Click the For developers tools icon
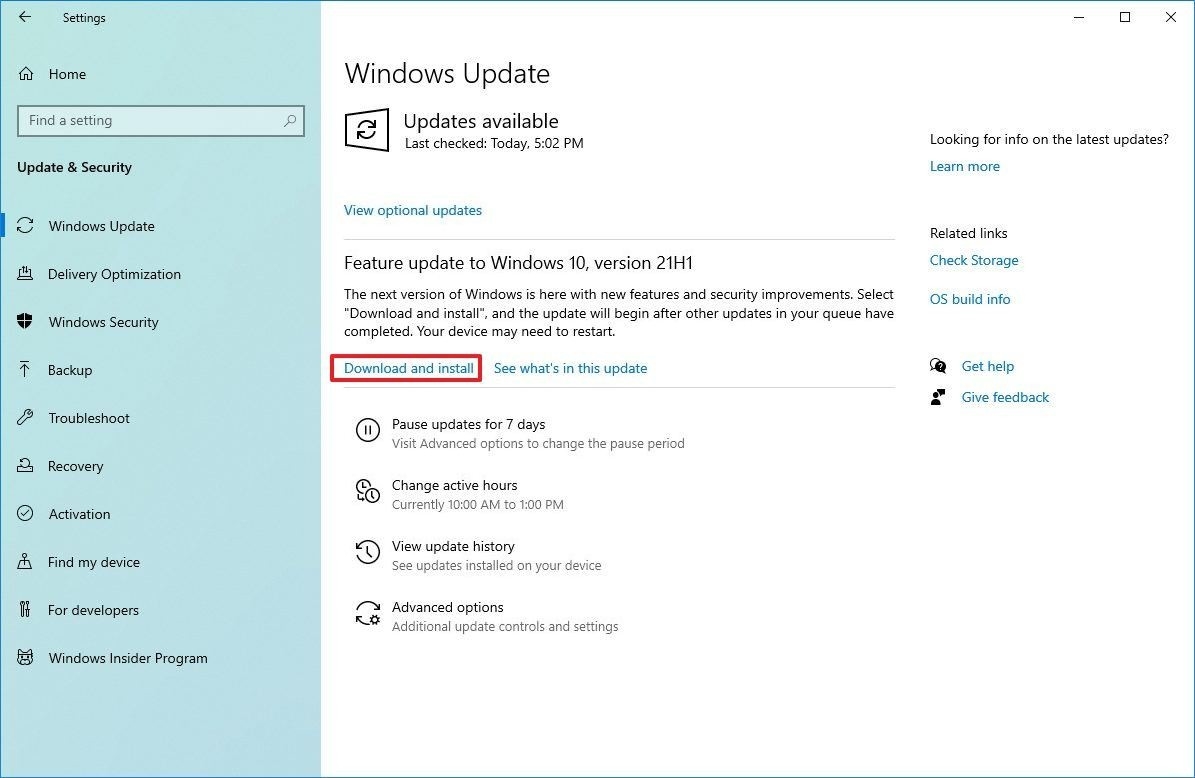1195x778 pixels. pyautogui.click(x=25, y=610)
